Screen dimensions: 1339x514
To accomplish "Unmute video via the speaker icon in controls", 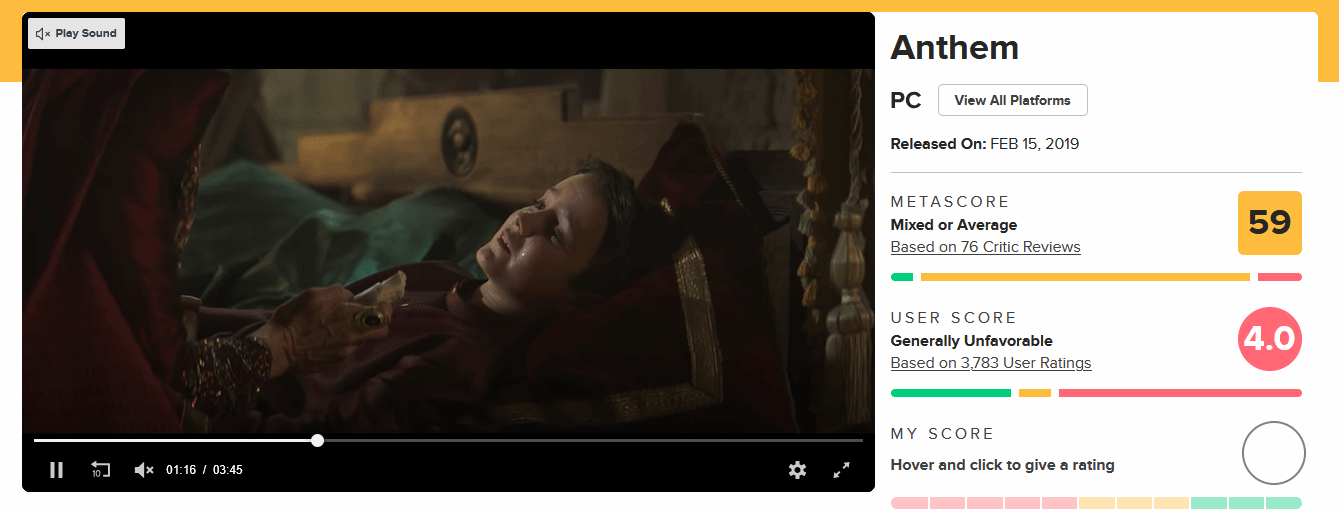I will coord(144,470).
